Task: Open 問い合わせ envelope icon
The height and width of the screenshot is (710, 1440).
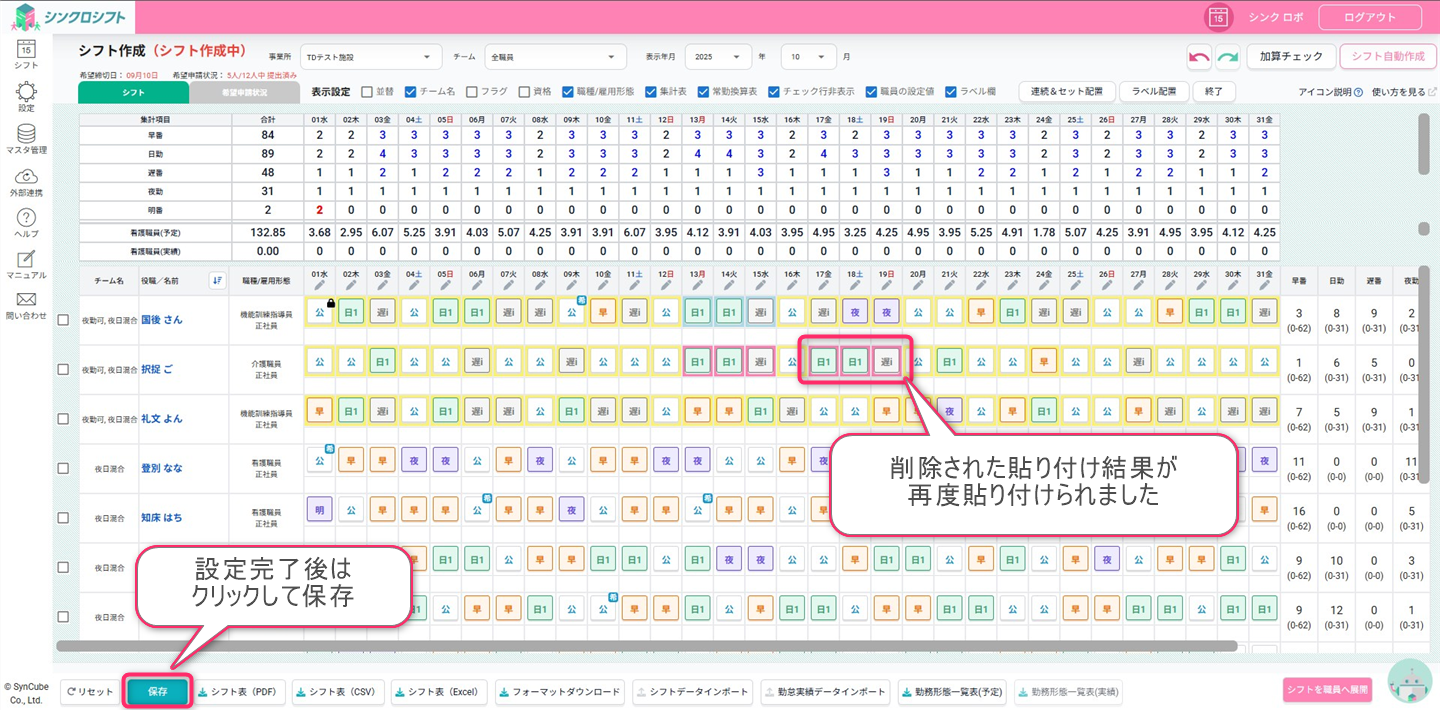Action: pyautogui.click(x=26, y=300)
